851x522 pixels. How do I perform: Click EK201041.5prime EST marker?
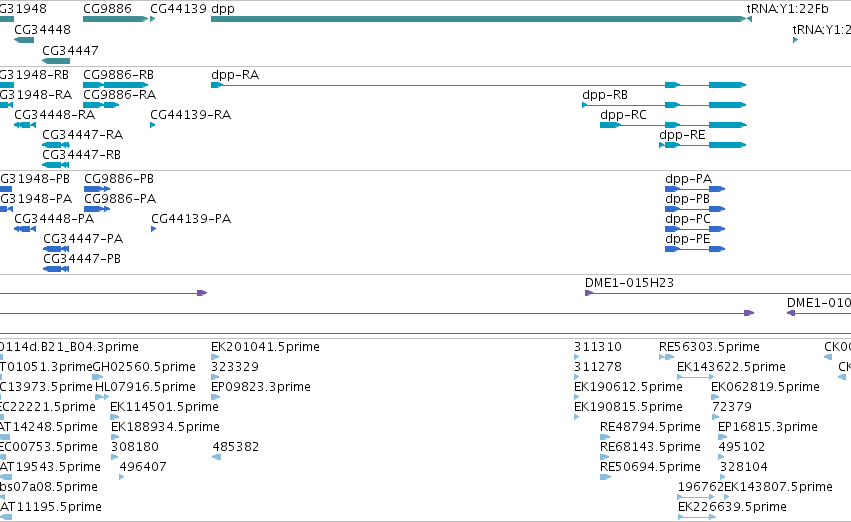[215, 357]
